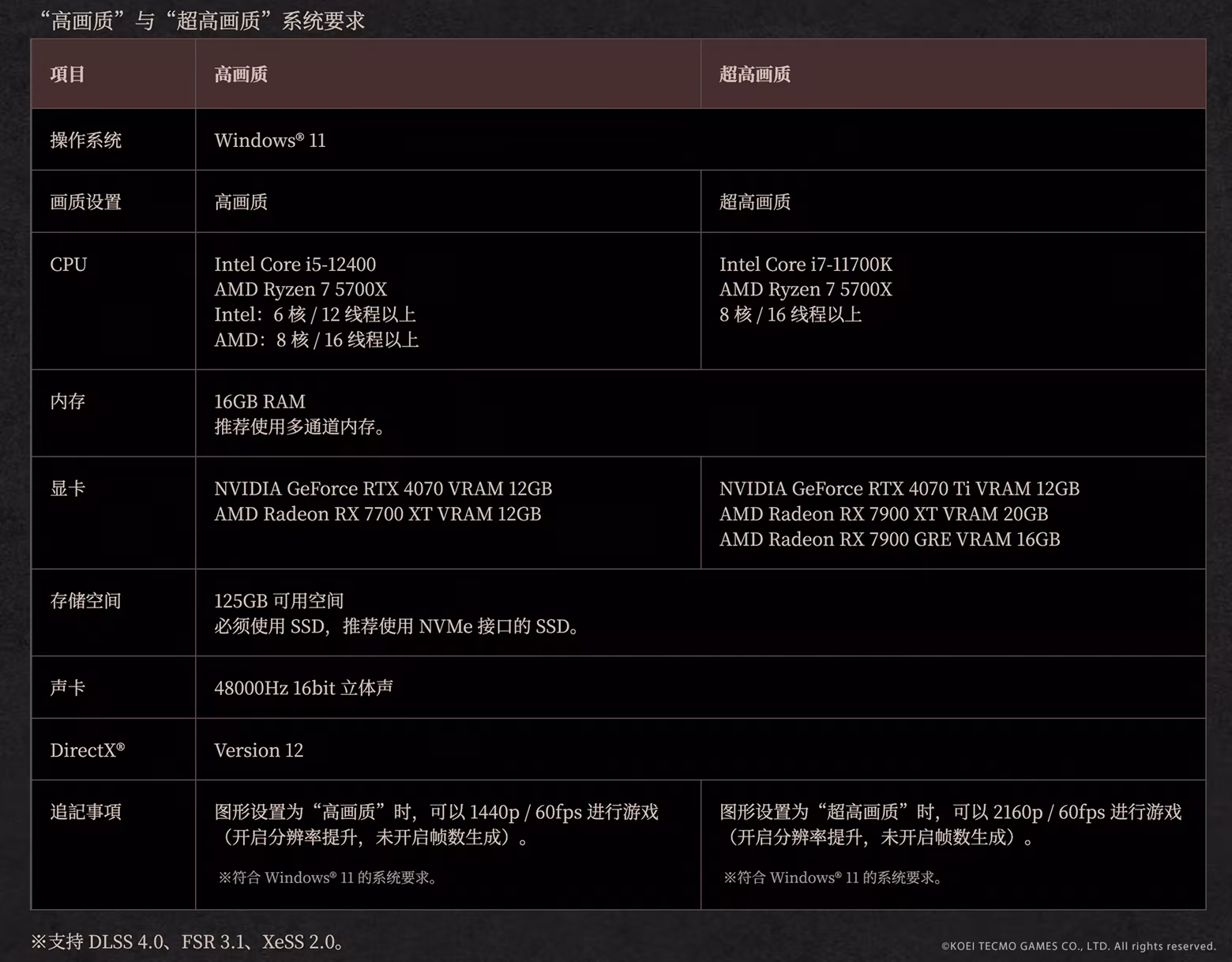Click the 内存 row label
This screenshot has height=962, width=1232.
pos(66,402)
